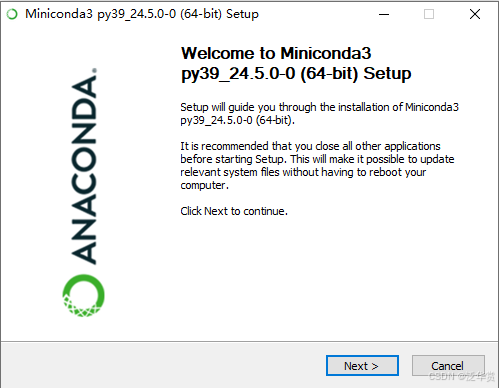Image resolution: width=499 pixels, height=388 pixels.
Task: Close the installer with the X
Action: click(x=475, y=14)
